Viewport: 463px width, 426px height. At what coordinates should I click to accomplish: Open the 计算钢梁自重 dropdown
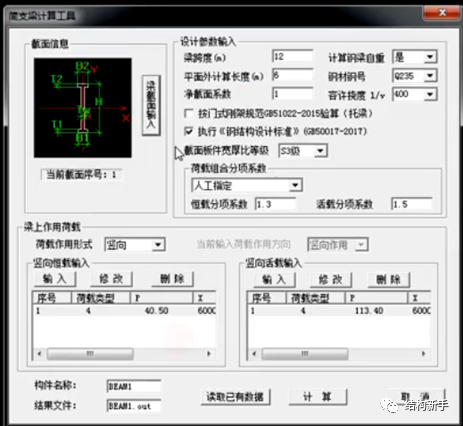pyautogui.click(x=430, y=57)
